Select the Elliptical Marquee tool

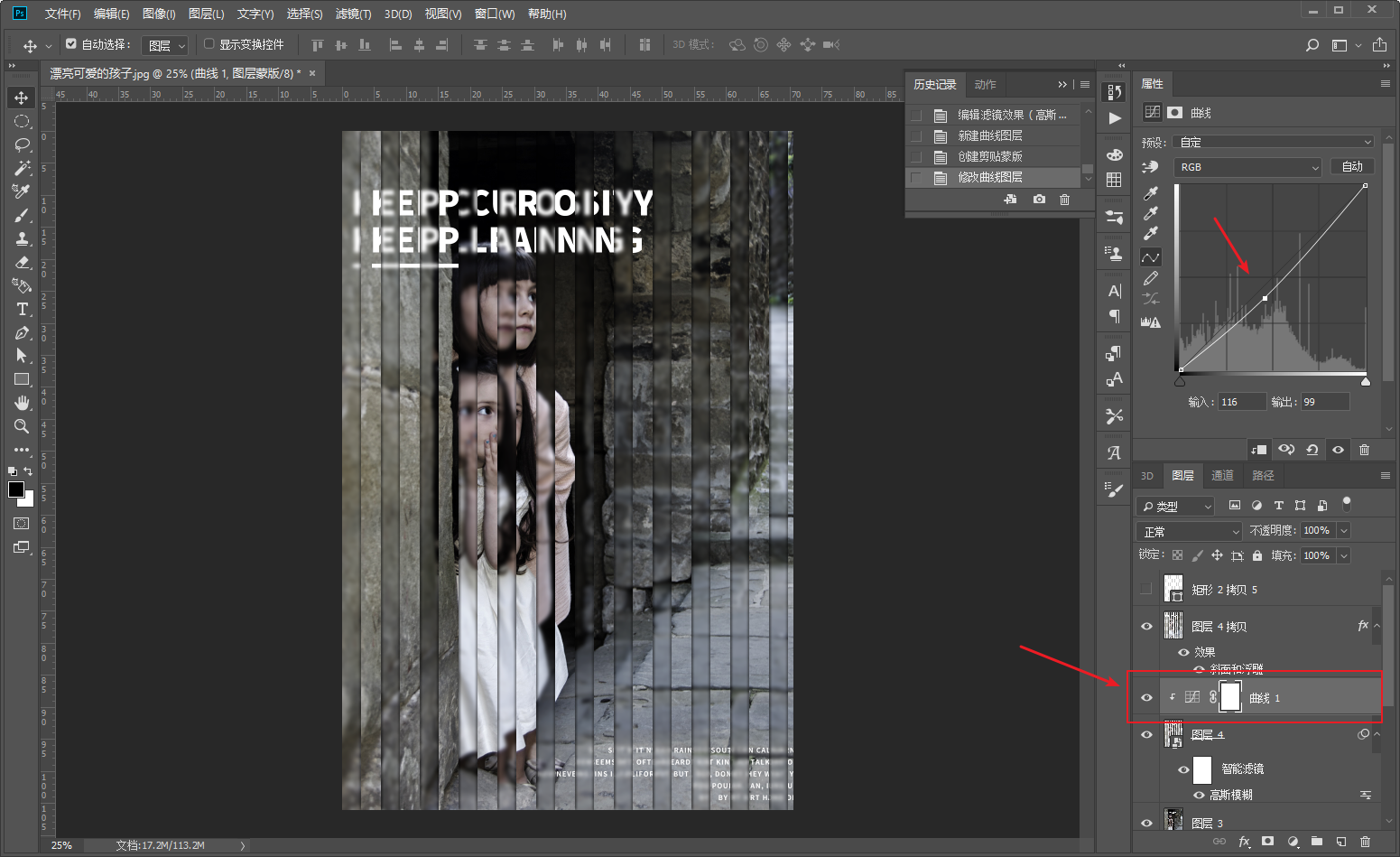(22, 121)
